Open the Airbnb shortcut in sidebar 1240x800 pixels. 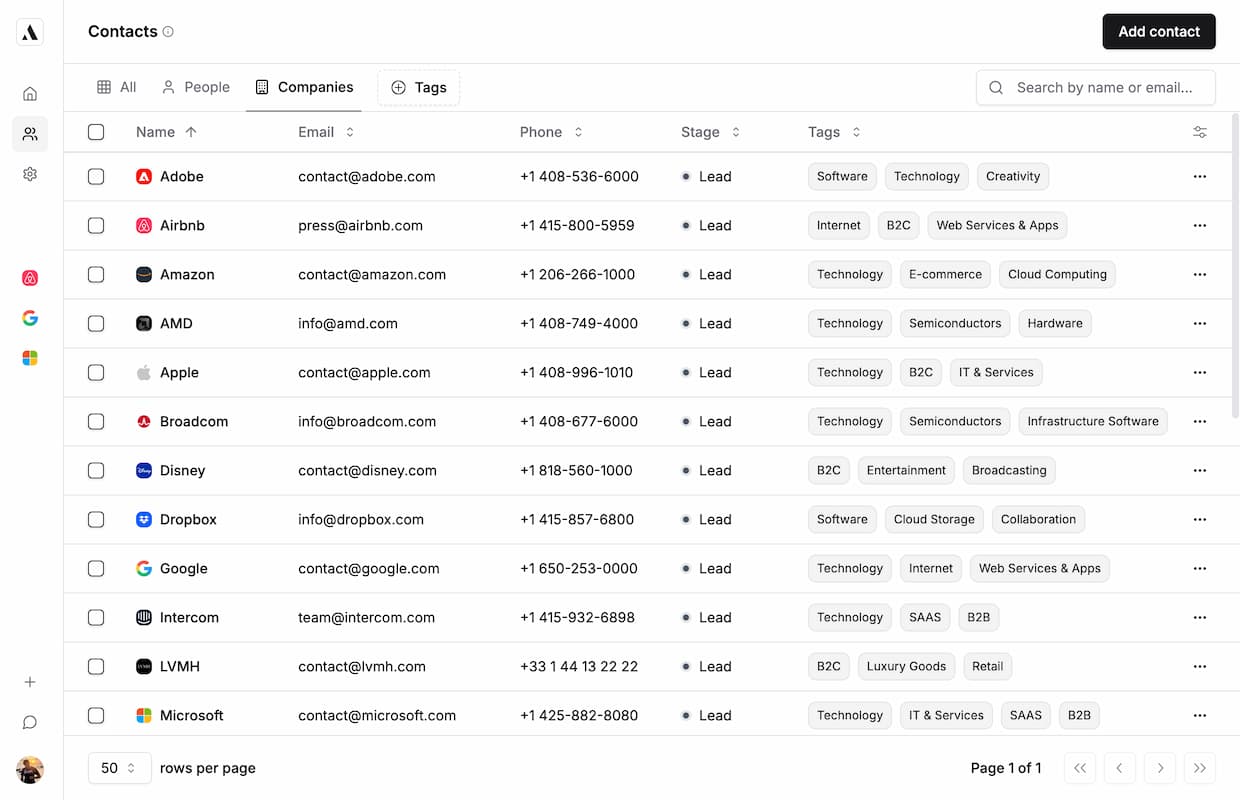click(x=30, y=278)
